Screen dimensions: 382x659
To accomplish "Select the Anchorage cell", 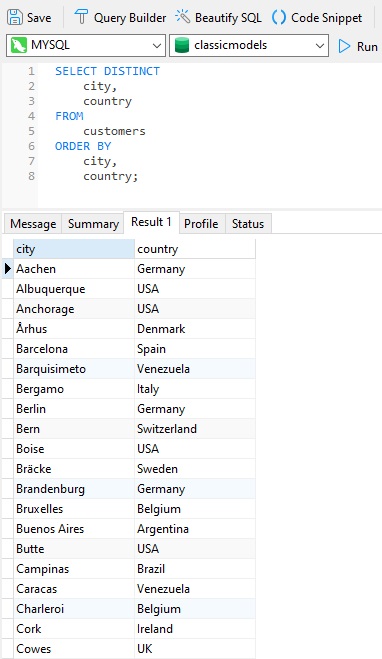I will (74, 309).
